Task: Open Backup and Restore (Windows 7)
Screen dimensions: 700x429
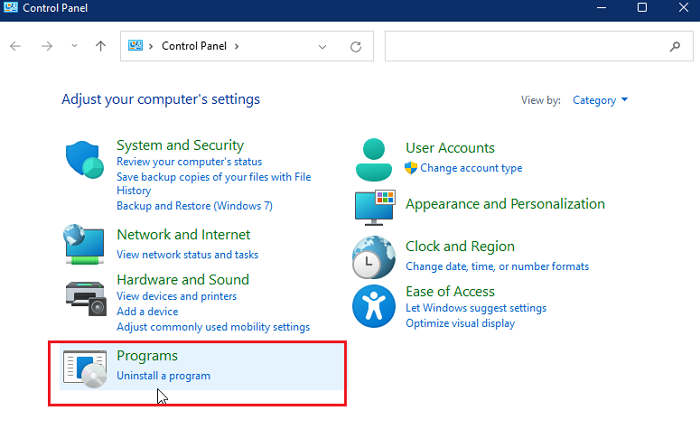Action: click(x=194, y=205)
